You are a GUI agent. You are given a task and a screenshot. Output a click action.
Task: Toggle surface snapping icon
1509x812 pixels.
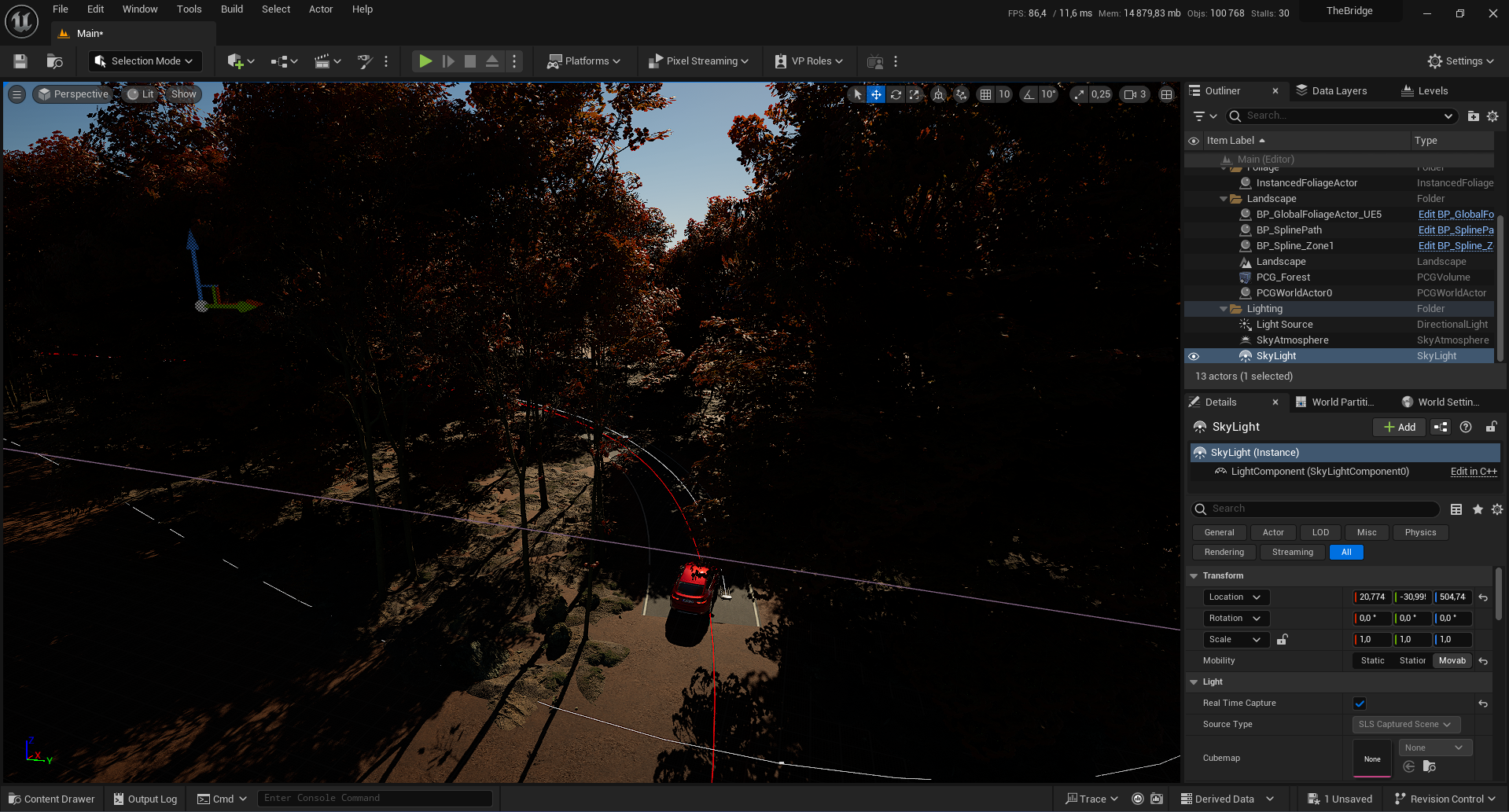coord(962,94)
